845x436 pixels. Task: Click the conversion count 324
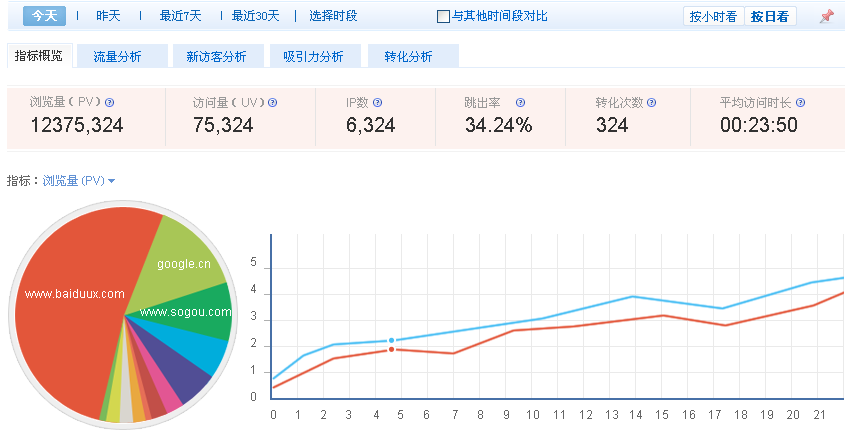click(612, 125)
